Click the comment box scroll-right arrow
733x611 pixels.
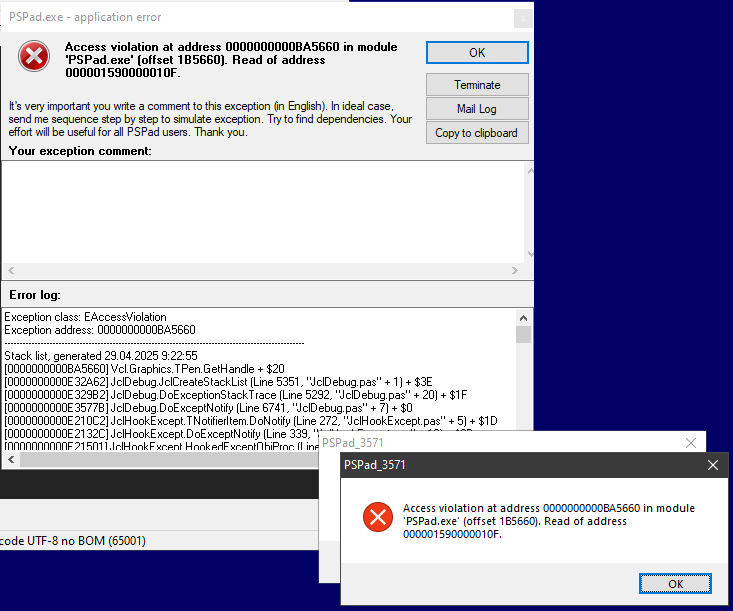point(515,270)
